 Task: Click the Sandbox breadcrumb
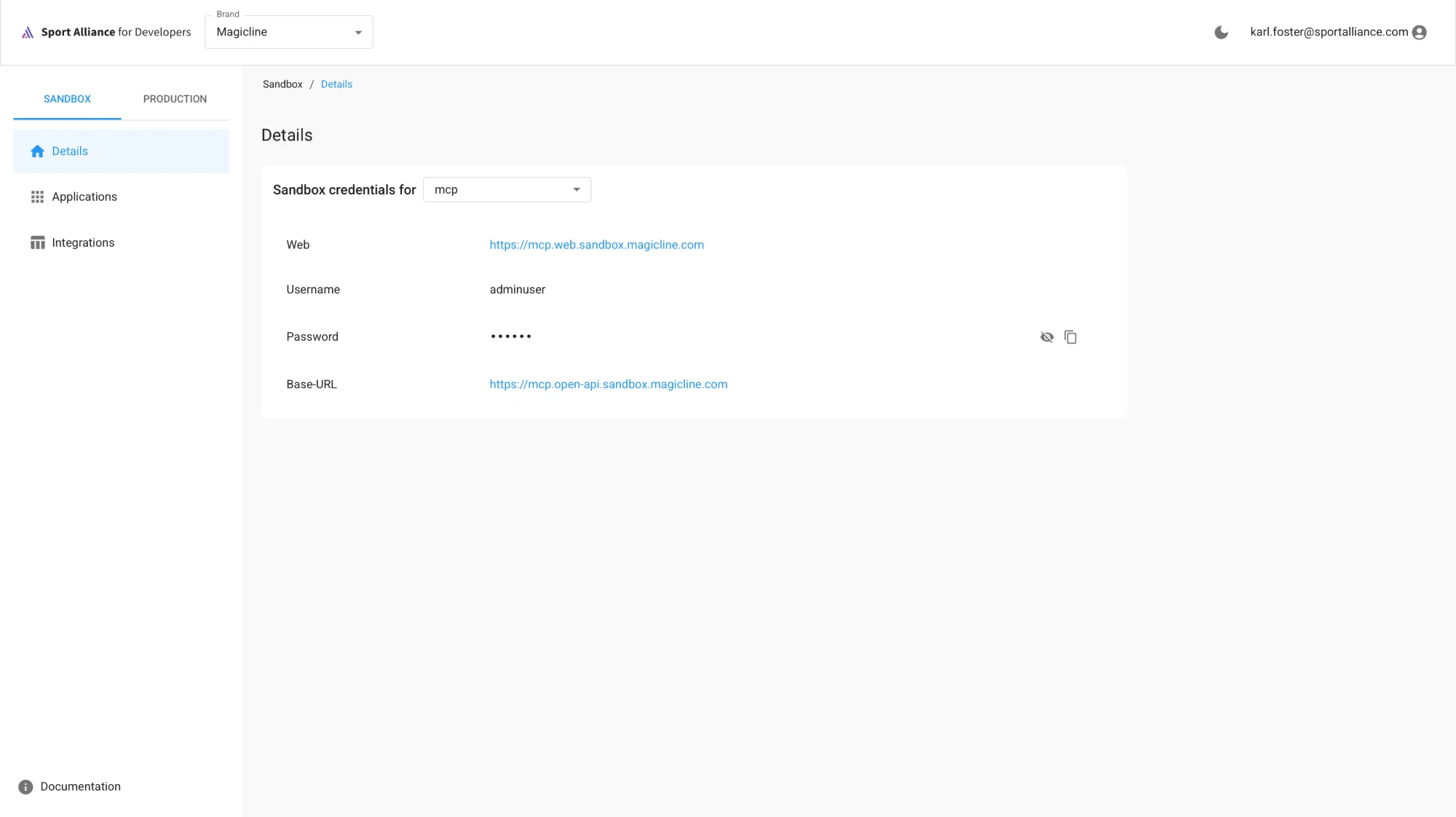point(282,84)
